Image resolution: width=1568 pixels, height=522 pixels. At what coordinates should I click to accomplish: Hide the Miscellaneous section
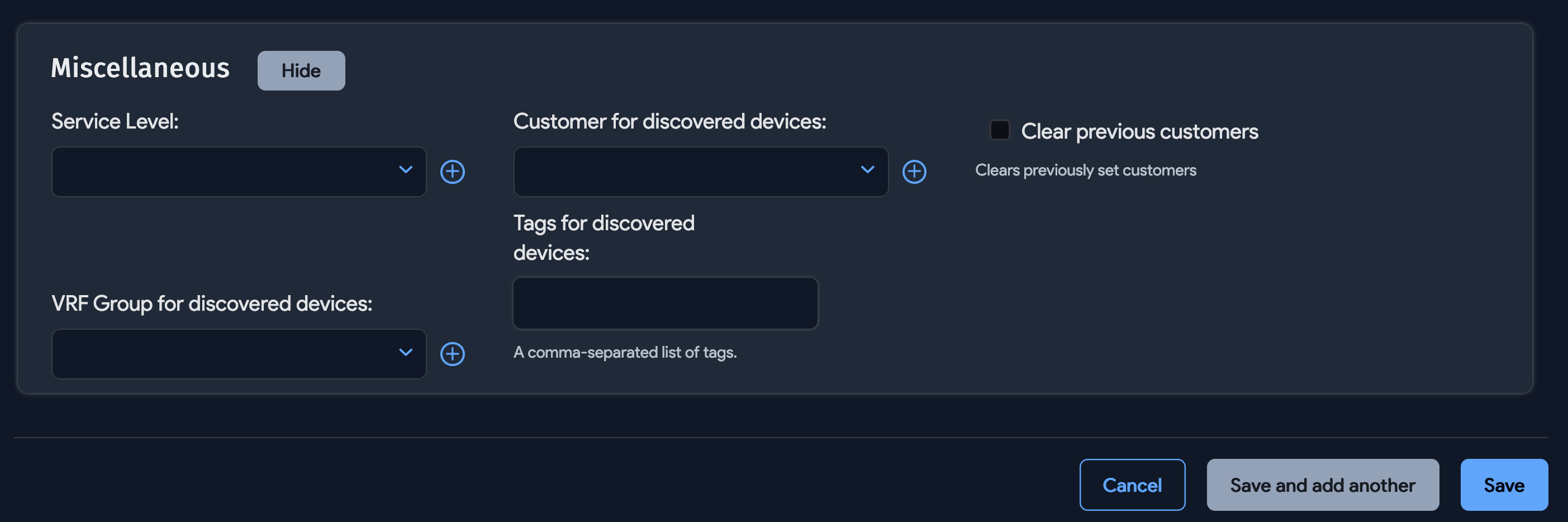(301, 70)
